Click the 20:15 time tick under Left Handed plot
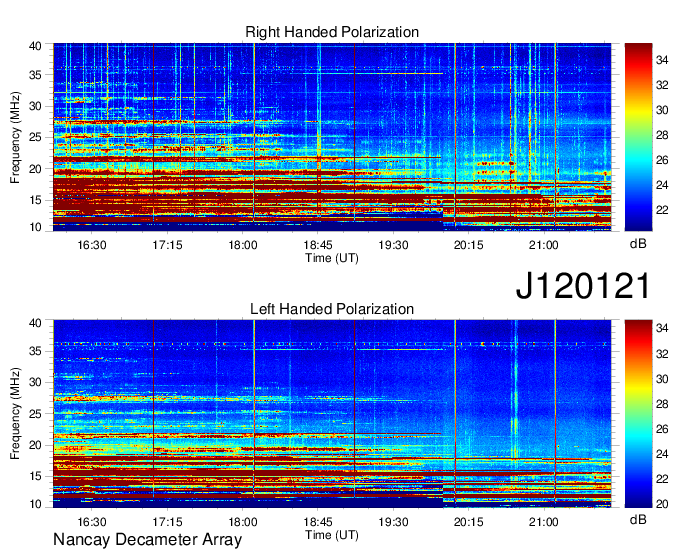The image size is (680, 552). [x=469, y=522]
